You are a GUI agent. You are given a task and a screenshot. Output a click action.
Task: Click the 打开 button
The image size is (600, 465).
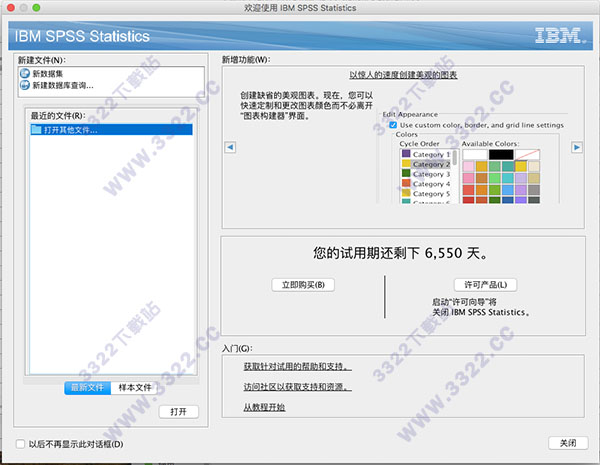tap(179, 411)
